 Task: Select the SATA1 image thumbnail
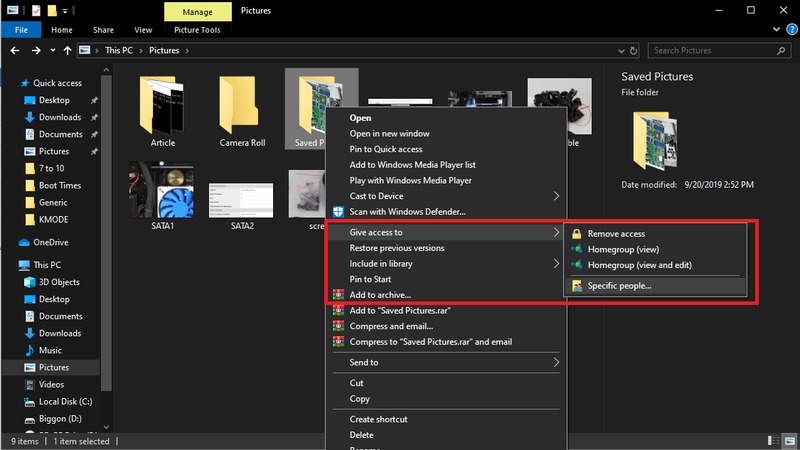point(162,189)
